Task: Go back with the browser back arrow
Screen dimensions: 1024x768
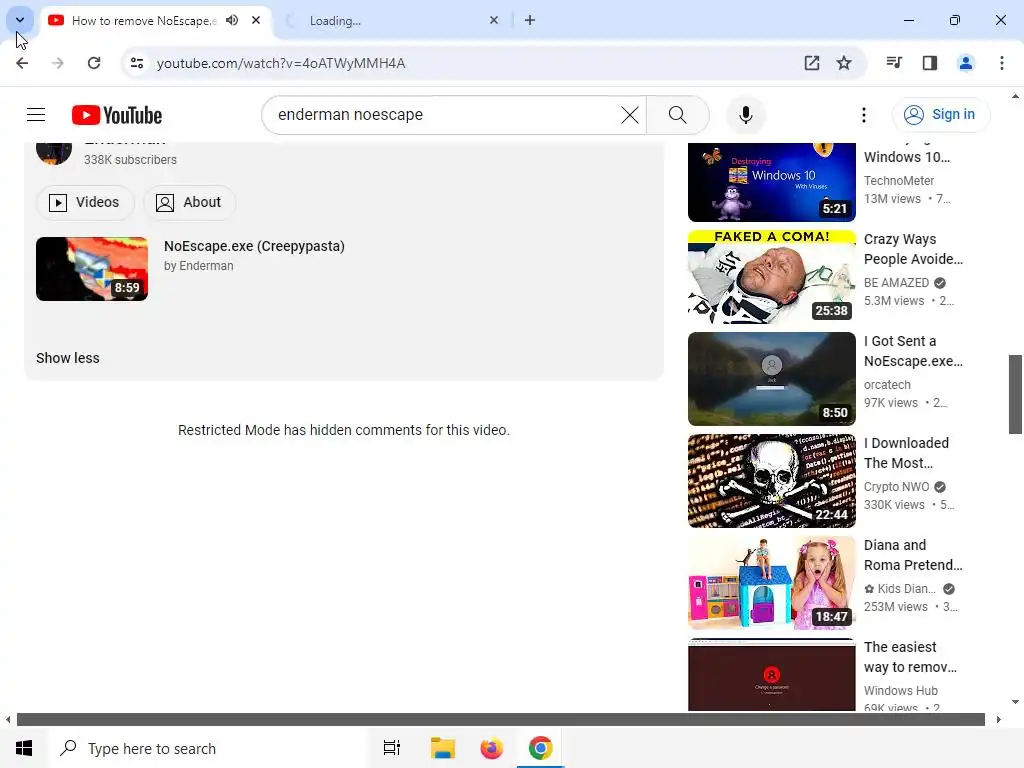Action: tap(22, 63)
